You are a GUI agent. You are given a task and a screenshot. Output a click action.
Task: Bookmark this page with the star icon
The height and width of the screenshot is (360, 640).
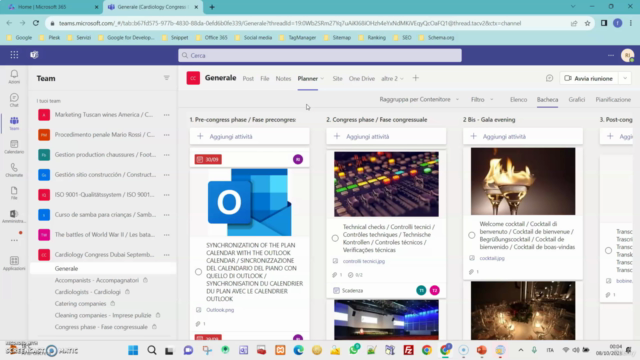tap(587, 23)
